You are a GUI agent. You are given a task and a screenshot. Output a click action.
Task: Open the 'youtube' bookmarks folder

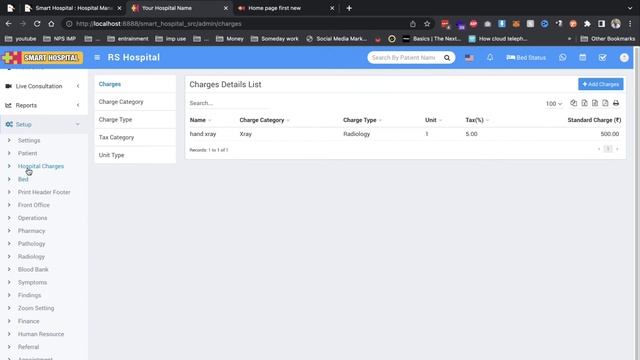click(20, 39)
